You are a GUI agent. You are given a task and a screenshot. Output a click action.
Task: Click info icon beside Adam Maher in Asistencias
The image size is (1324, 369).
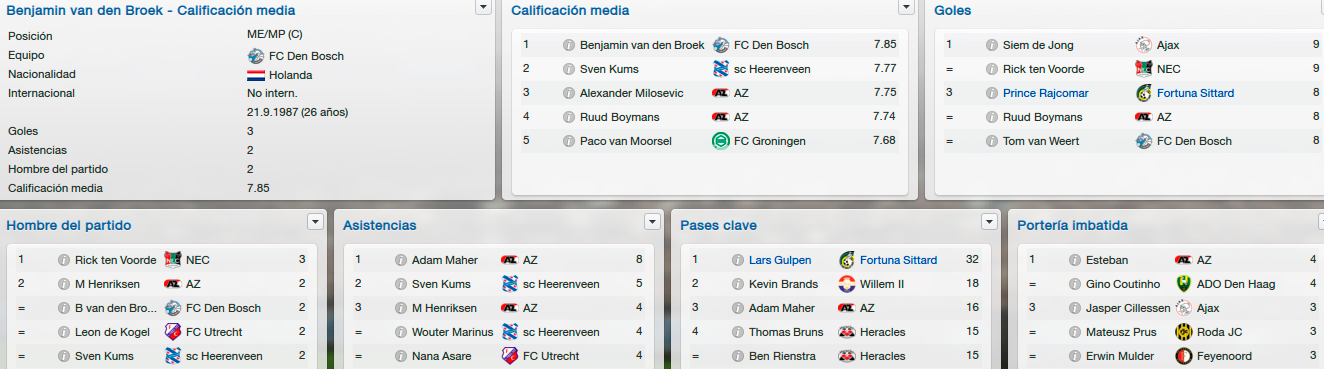tap(401, 260)
